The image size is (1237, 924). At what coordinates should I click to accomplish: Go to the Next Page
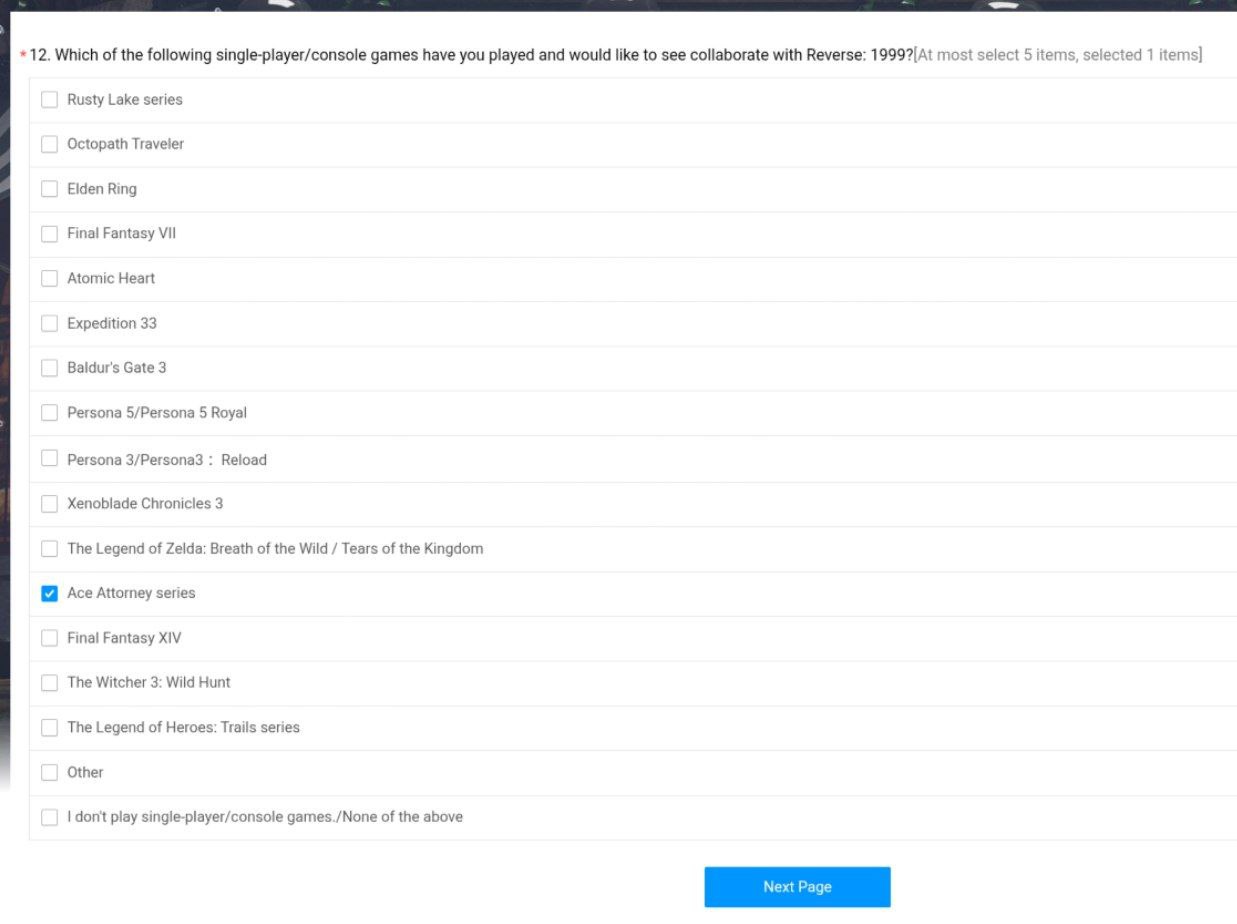coord(797,887)
